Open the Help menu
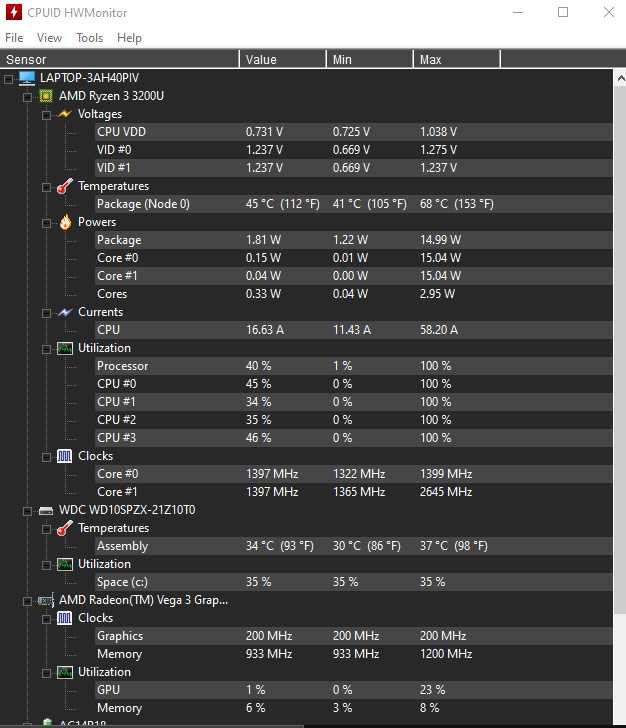Screen dimensions: 626x728 click(x=129, y=38)
